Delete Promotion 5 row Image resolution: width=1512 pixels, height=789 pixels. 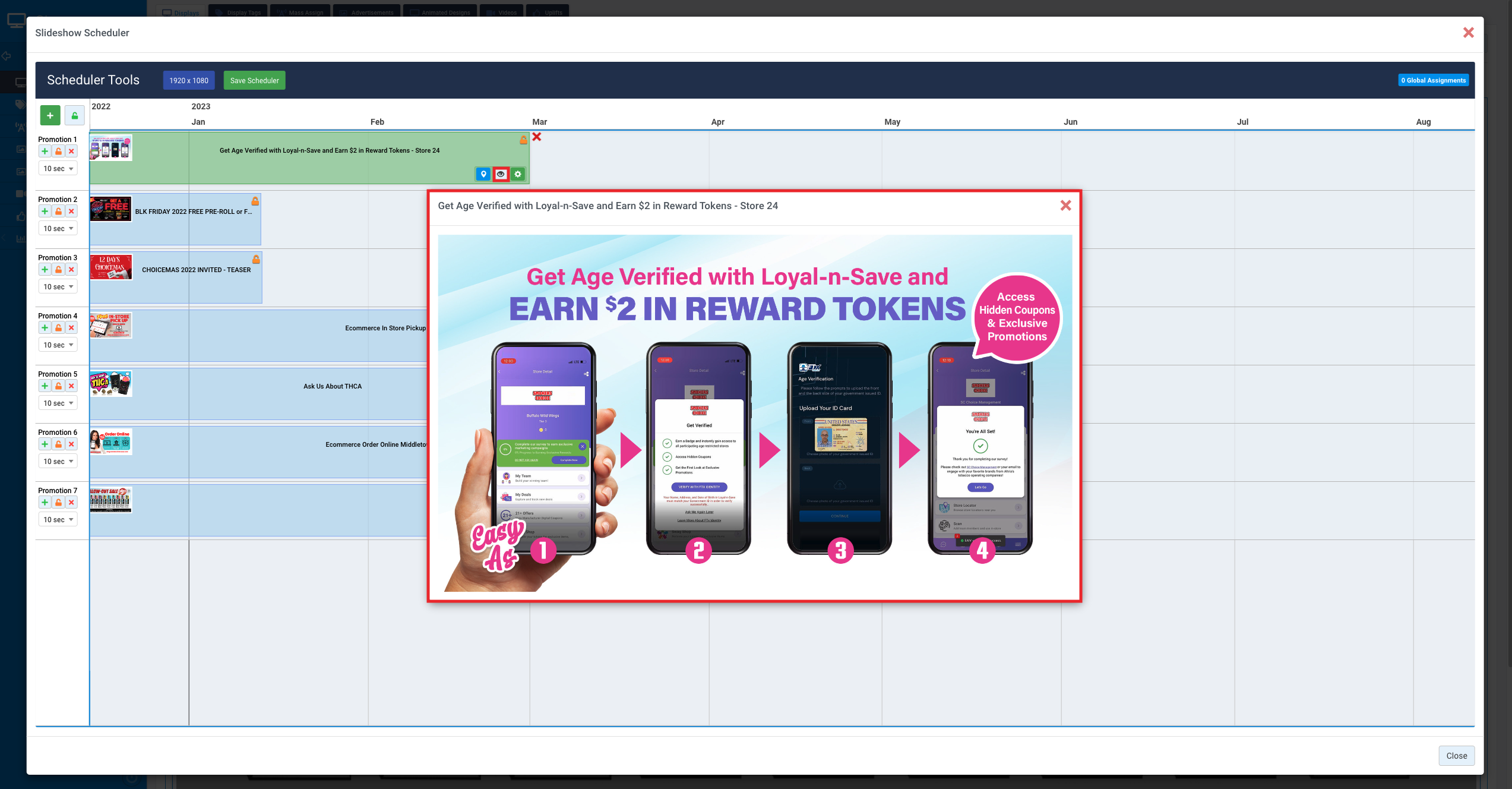[71, 386]
